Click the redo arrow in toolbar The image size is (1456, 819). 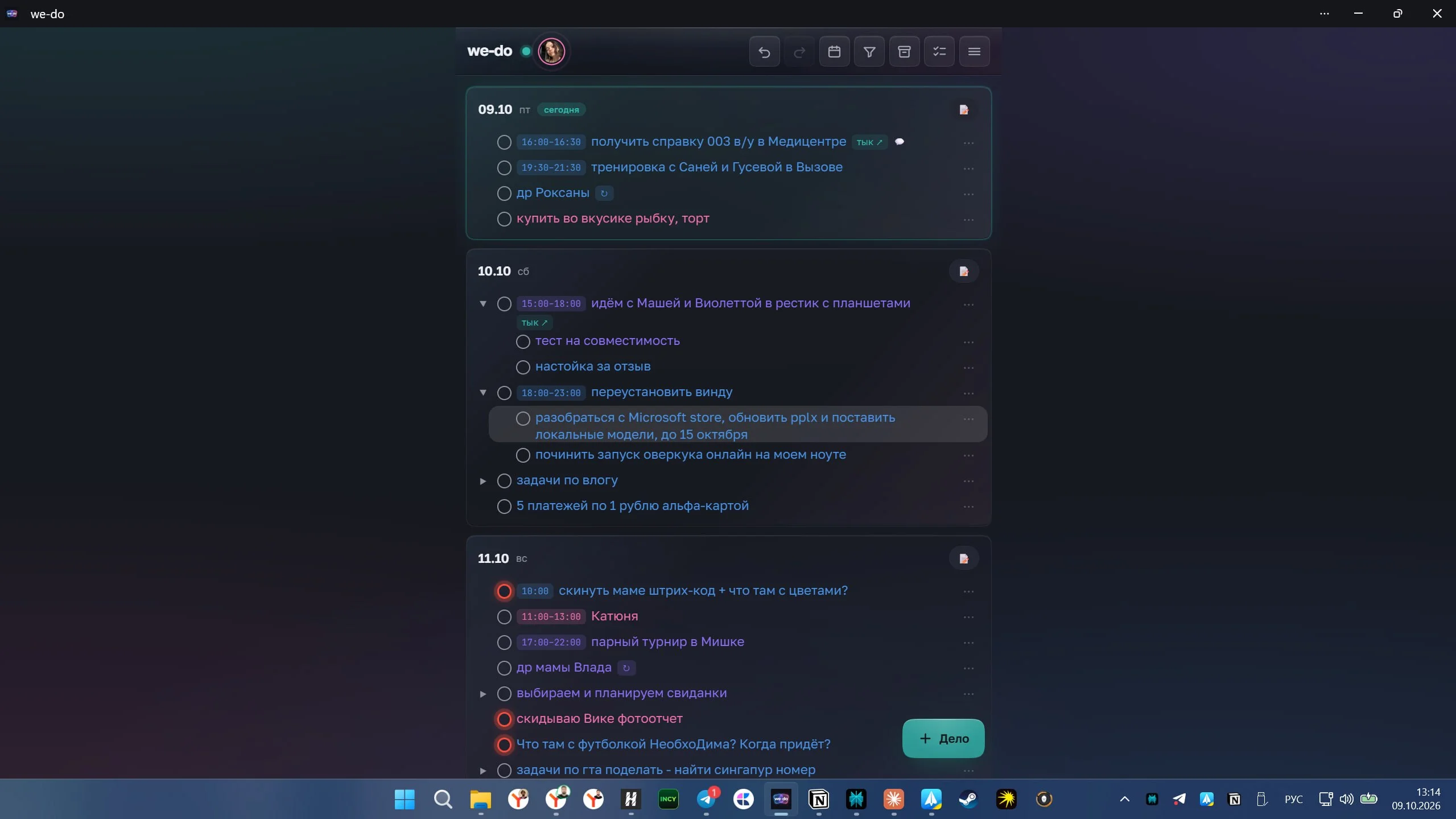799,52
